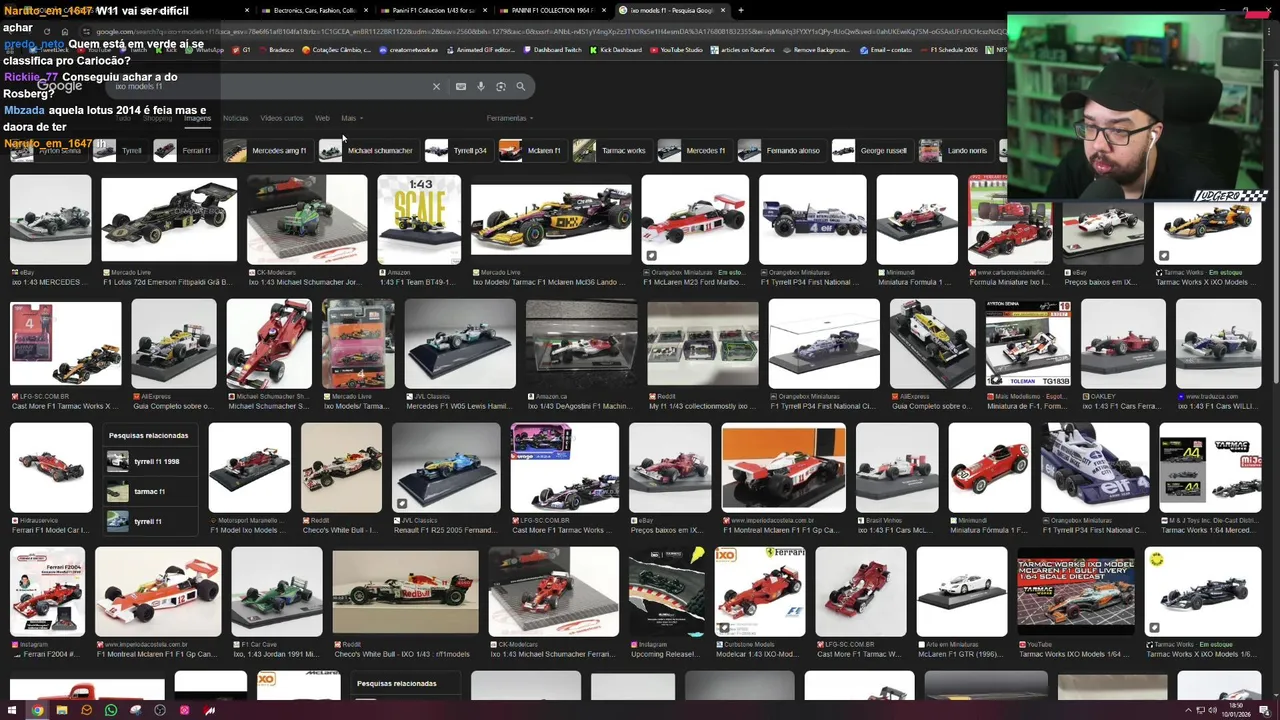Open F1 McLaren M23 Ford Marlboro image
Viewport: 1280px width, 720px height.
coord(695,220)
